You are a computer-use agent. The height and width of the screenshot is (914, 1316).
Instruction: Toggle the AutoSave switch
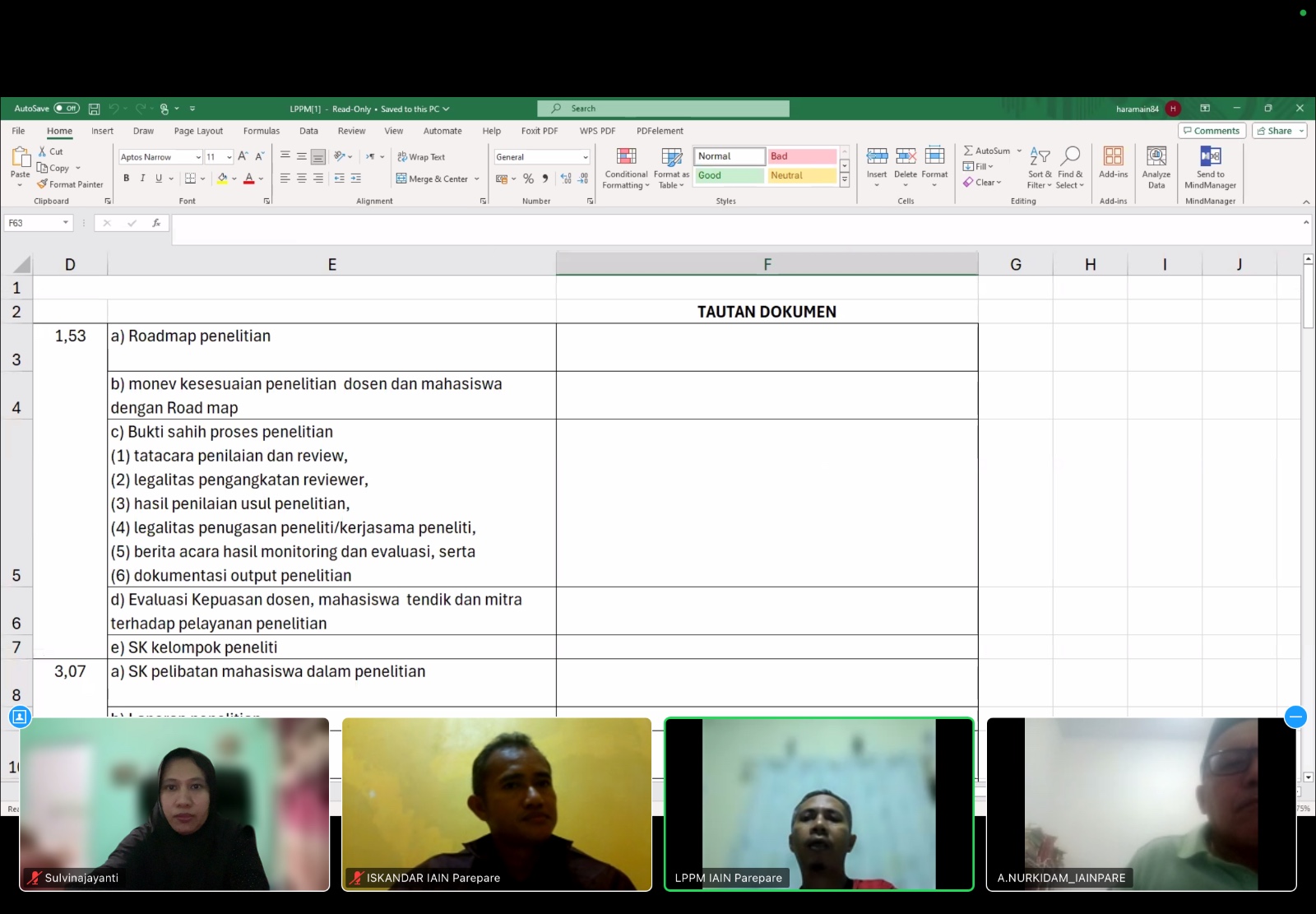[x=67, y=109]
